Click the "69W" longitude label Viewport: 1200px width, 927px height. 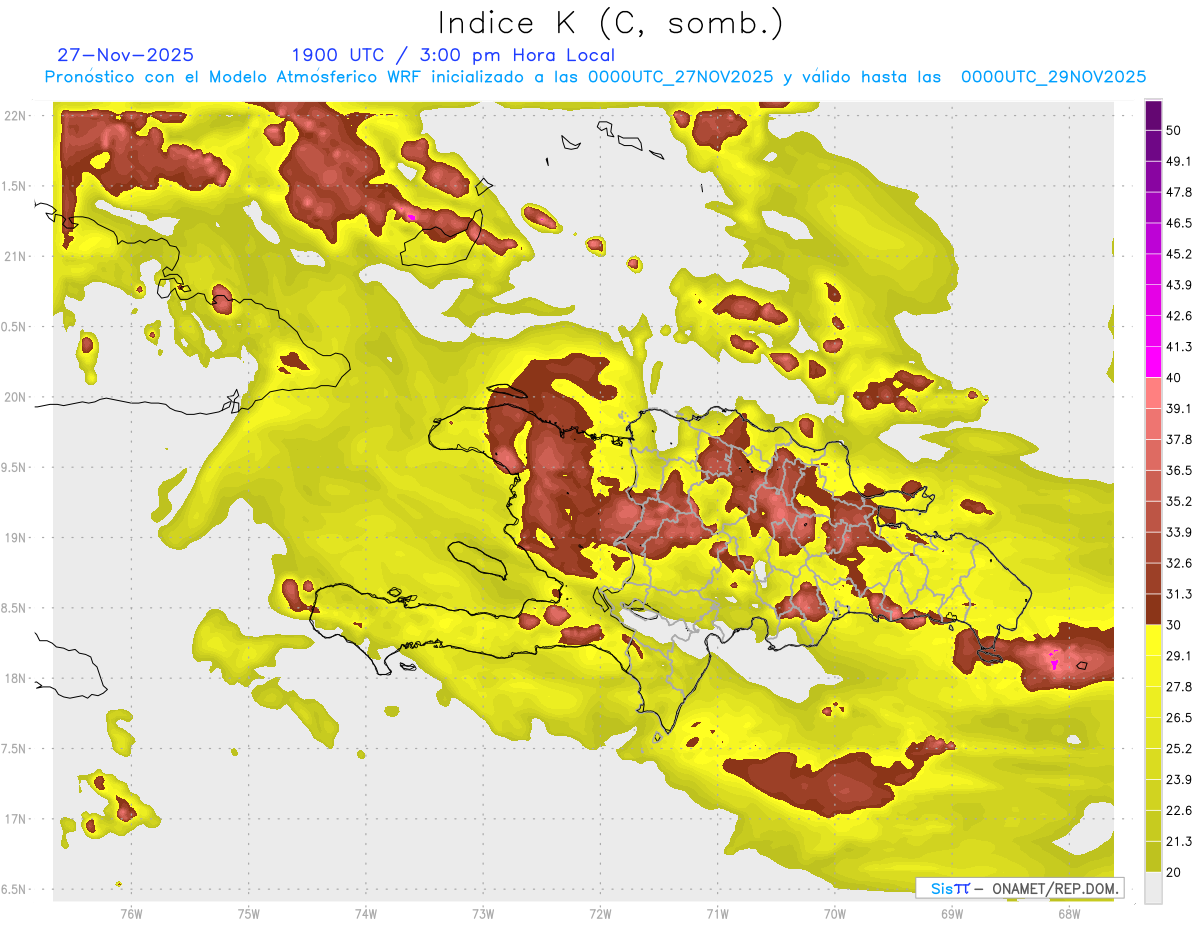click(x=952, y=912)
